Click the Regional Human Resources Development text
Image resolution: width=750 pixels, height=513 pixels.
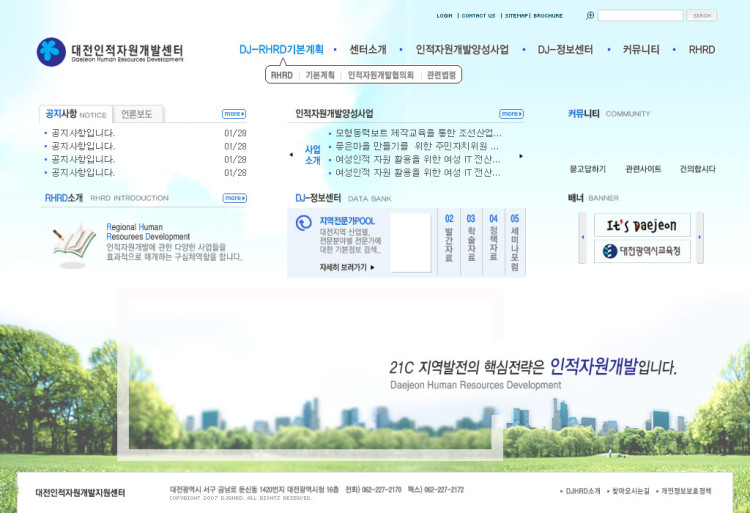[x=148, y=232]
